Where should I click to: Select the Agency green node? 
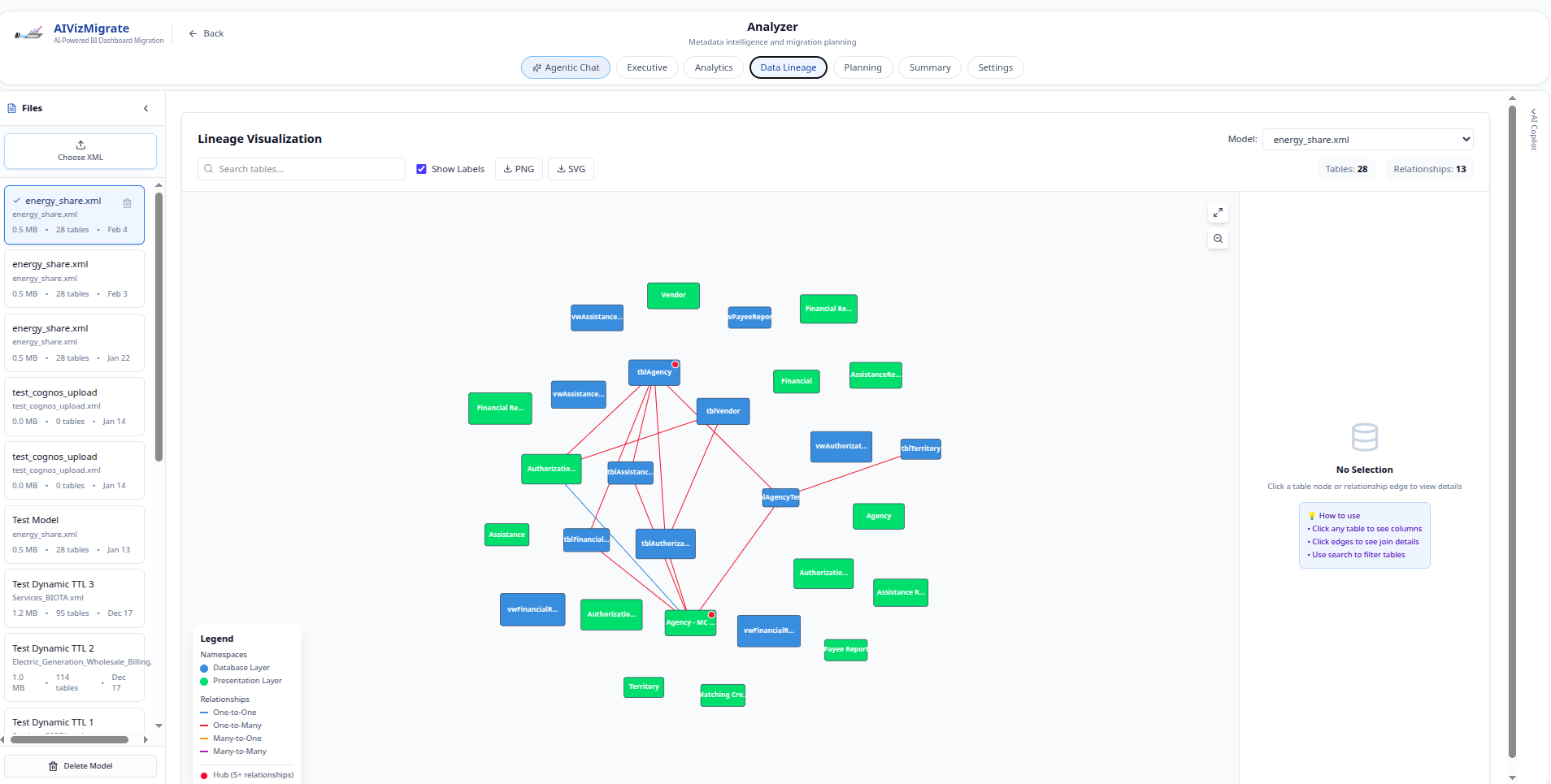pyautogui.click(x=879, y=517)
